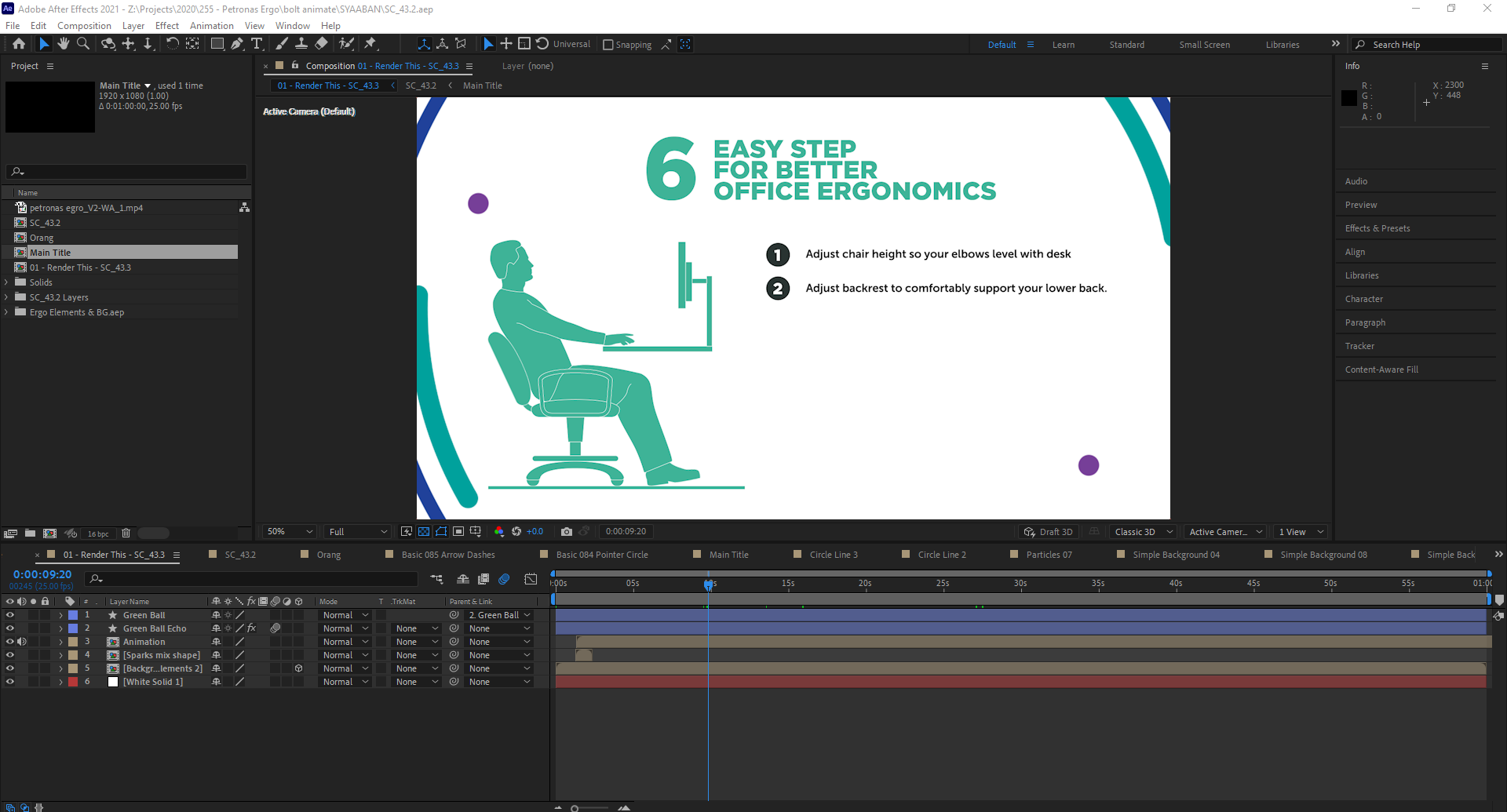
Task: Click the snapshot camera icon
Action: click(566, 532)
